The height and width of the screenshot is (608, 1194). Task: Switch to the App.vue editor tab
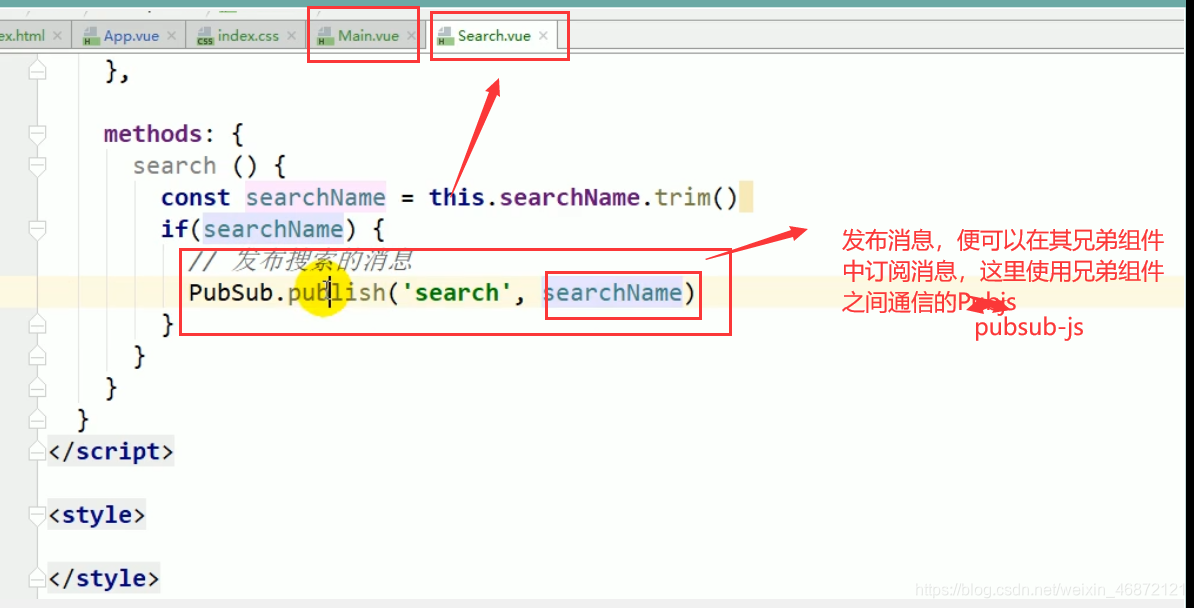131,36
